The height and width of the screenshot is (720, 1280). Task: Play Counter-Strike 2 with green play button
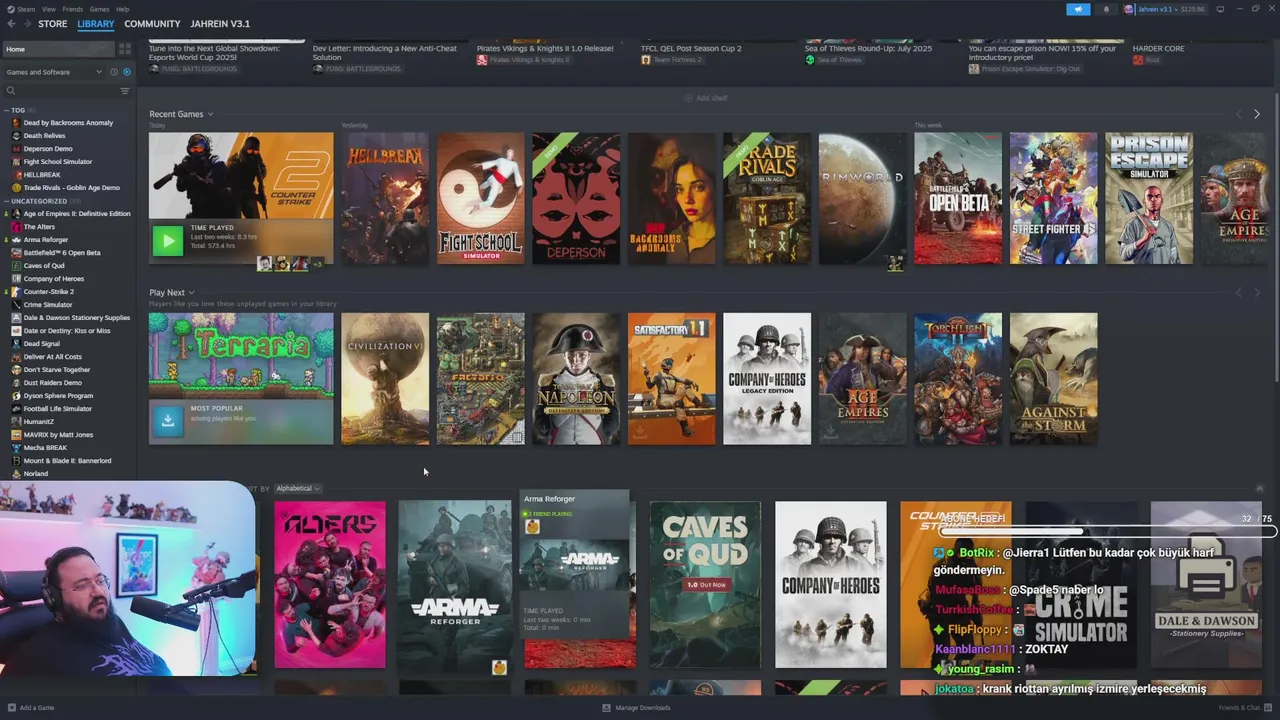167,240
